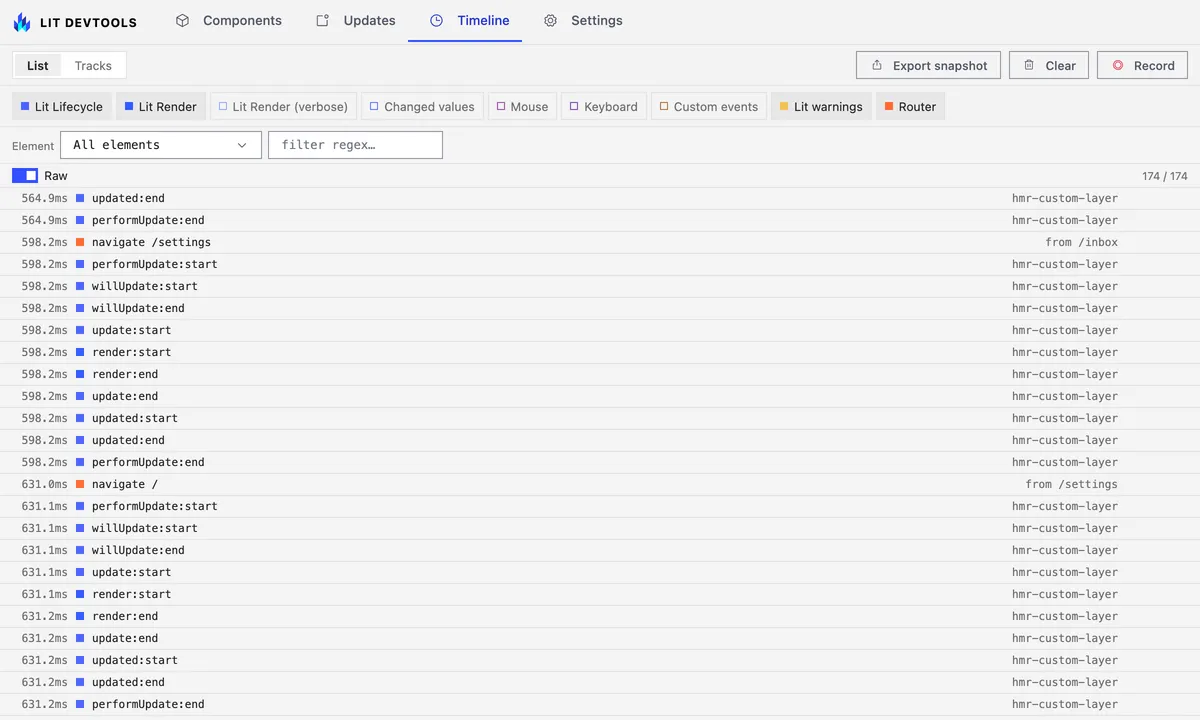
Task: Select the 598.2ms updated:start row
Action: [600, 418]
